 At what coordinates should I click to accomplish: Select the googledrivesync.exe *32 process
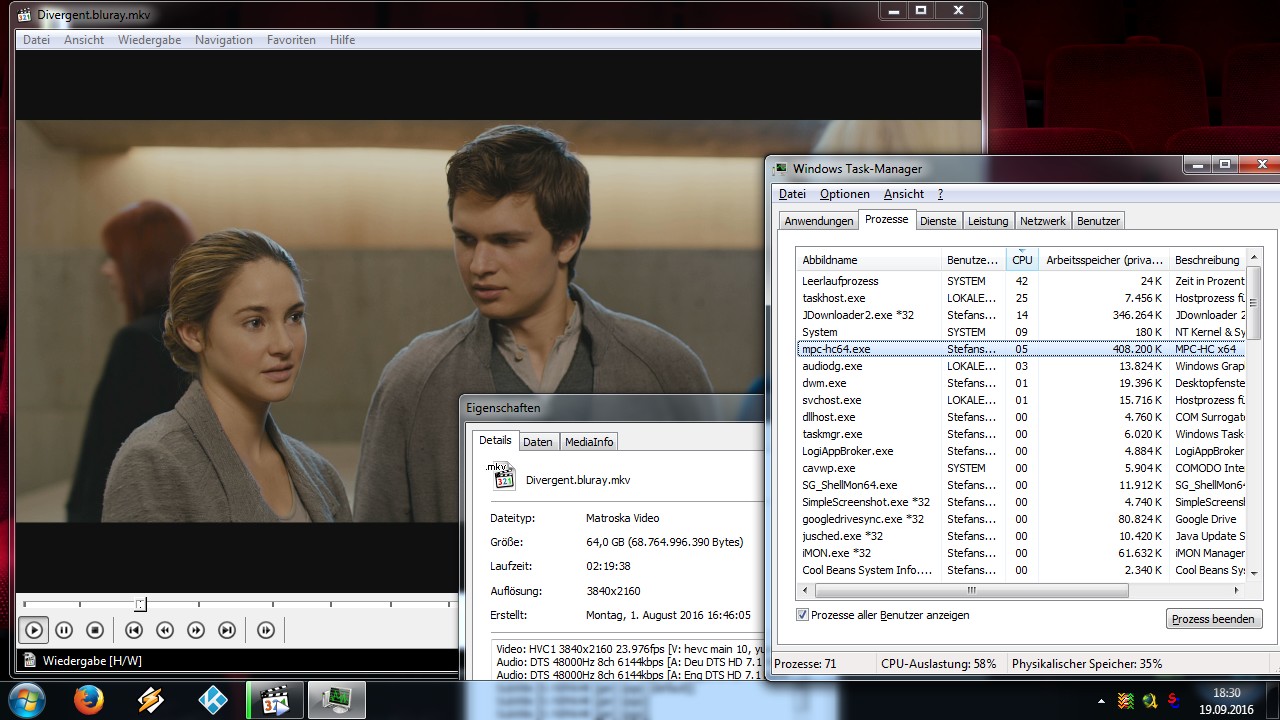click(x=1021, y=519)
